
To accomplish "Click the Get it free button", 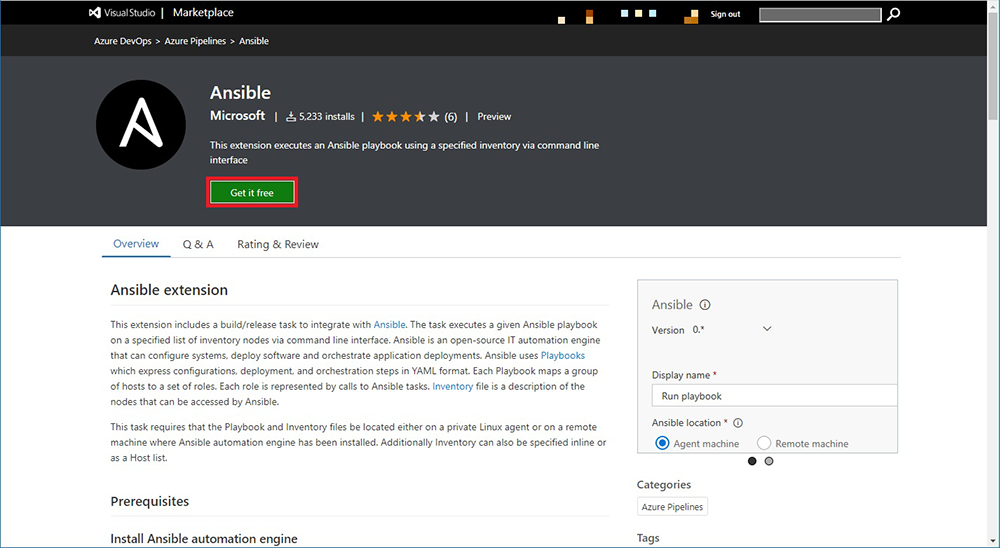I will click(x=252, y=193).
